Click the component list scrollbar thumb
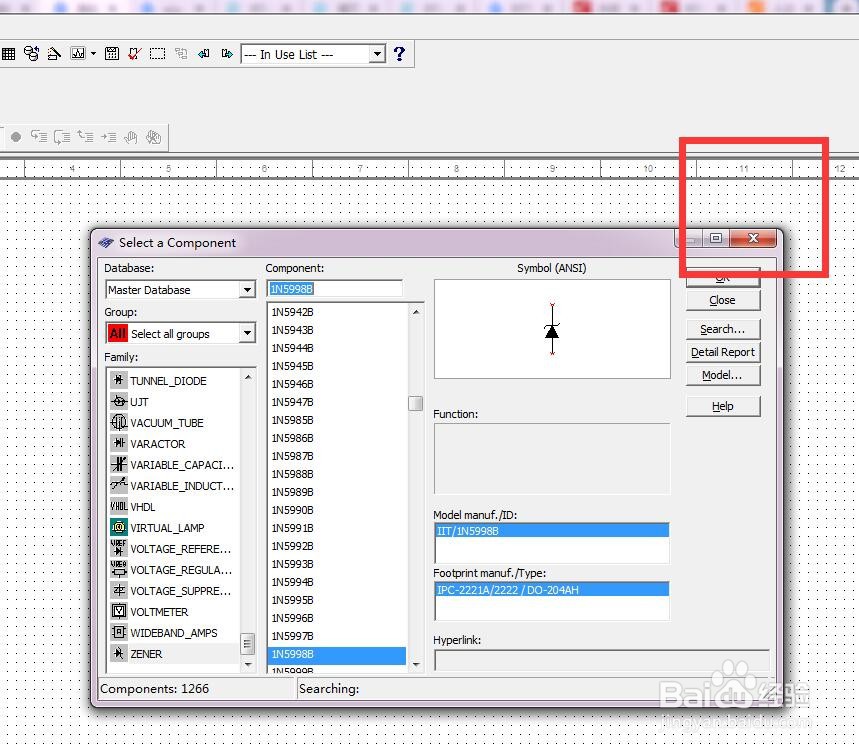The image size is (859, 752). pos(416,403)
